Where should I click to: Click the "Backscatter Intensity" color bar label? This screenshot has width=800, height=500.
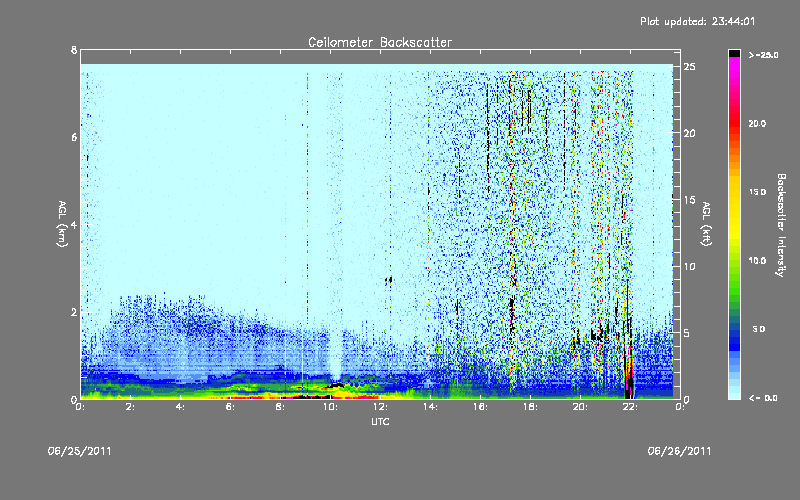(781, 225)
